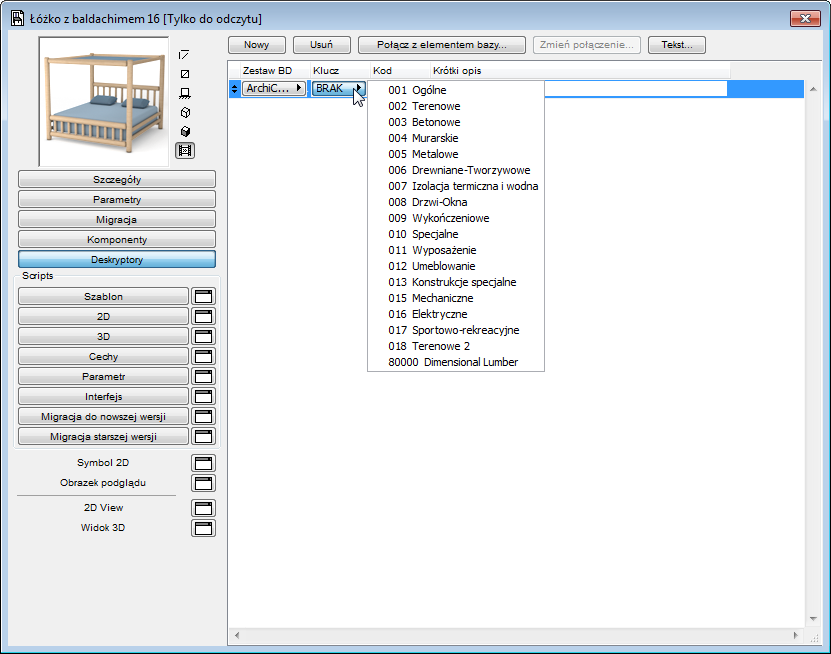Click Połącz z elementem bazy button
The height and width of the screenshot is (654, 831).
tap(442, 45)
